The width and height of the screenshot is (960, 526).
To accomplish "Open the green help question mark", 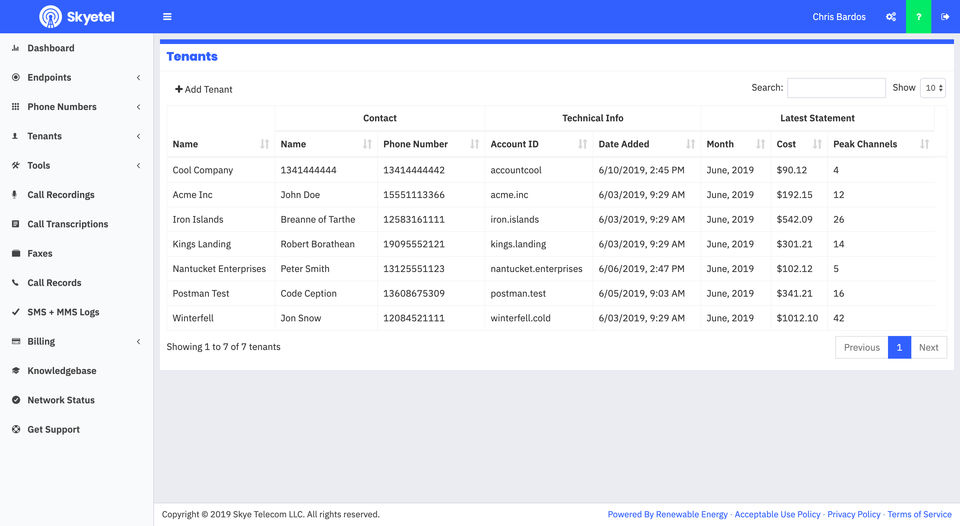I will (918, 17).
